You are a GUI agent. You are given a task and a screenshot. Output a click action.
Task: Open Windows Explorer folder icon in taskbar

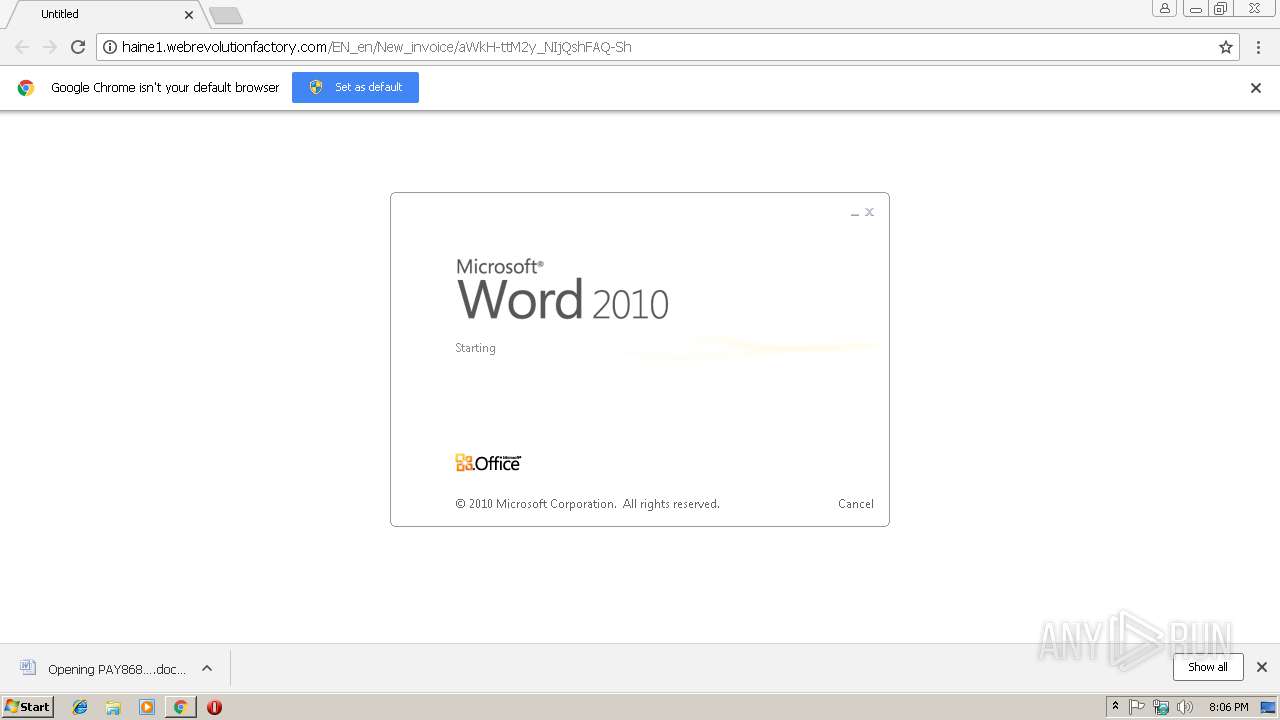[x=113, y=707]
